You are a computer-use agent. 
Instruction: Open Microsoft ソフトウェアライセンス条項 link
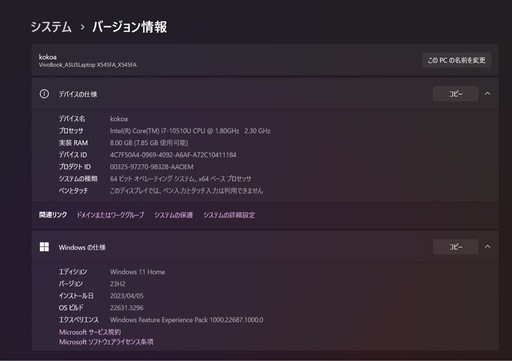click(x=106, y=342)
